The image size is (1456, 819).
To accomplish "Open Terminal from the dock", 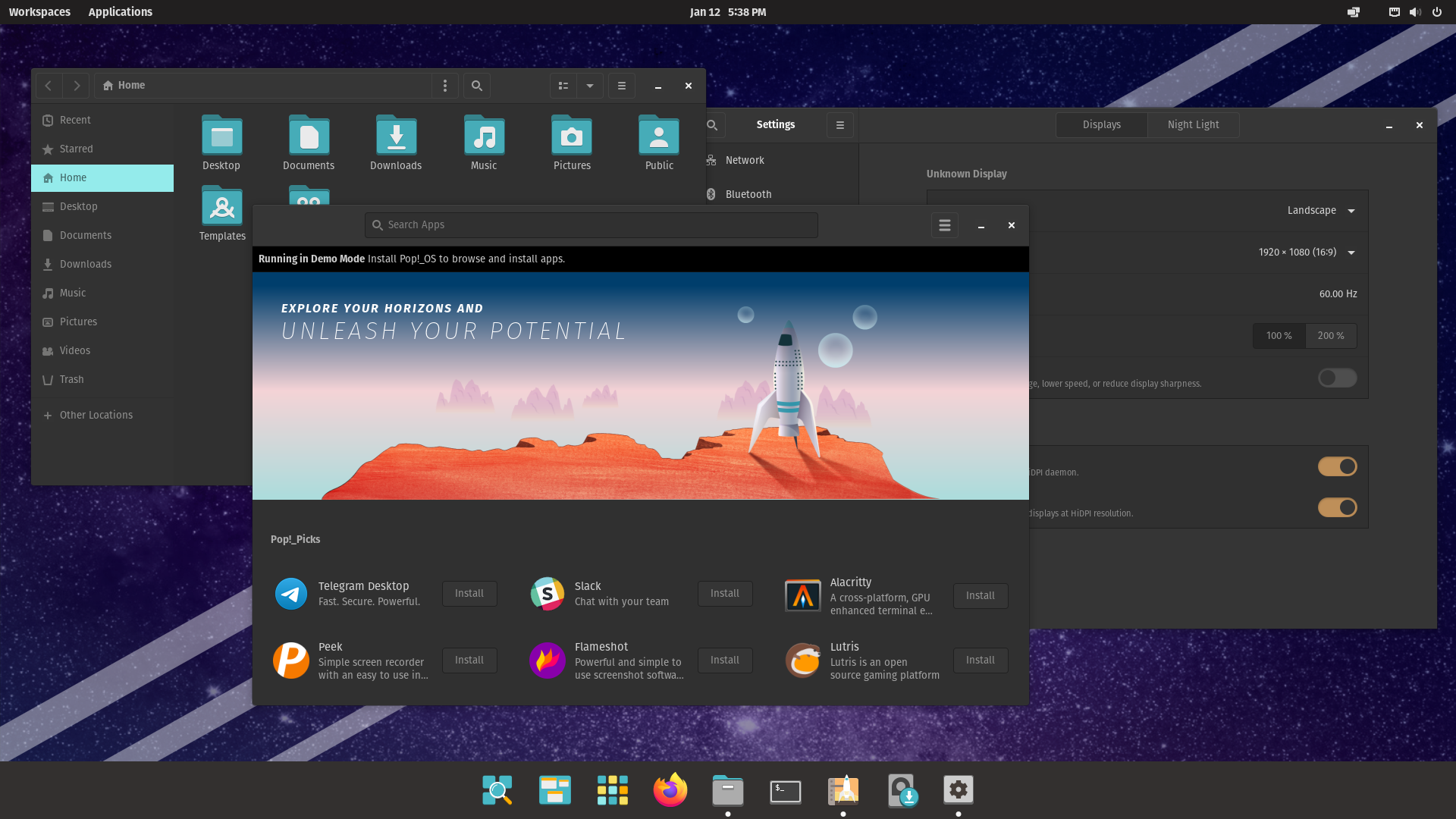I will pyautogui.click(x=786, y=792).
